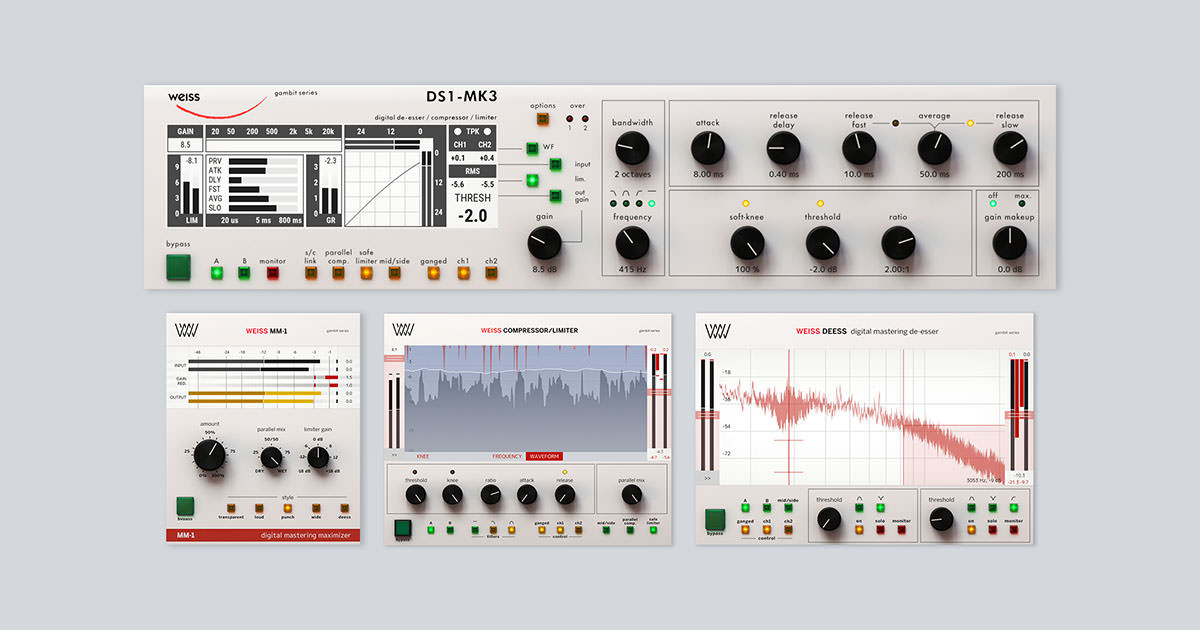The width and height of the screenshot is (1200, 630).
Task: Click the GAIN 8.5 value field
Action: [185, 145]
